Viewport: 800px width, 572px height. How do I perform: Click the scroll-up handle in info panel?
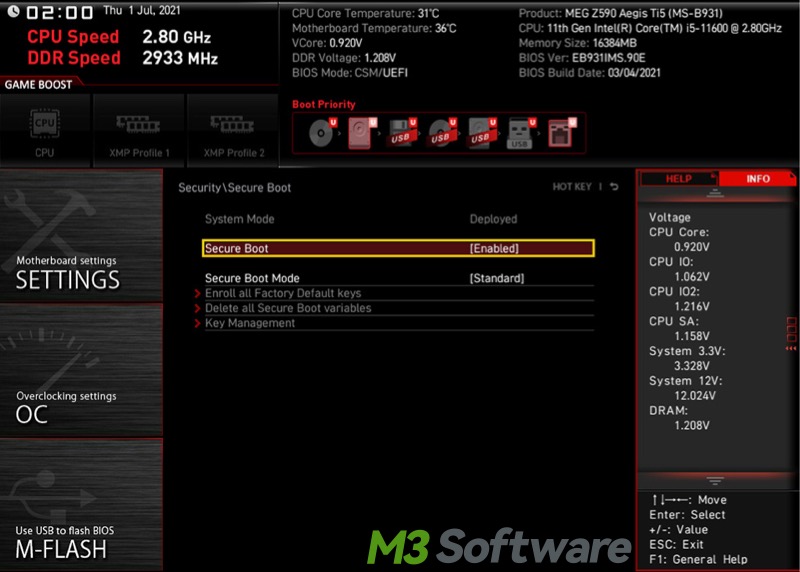[715, 193]
